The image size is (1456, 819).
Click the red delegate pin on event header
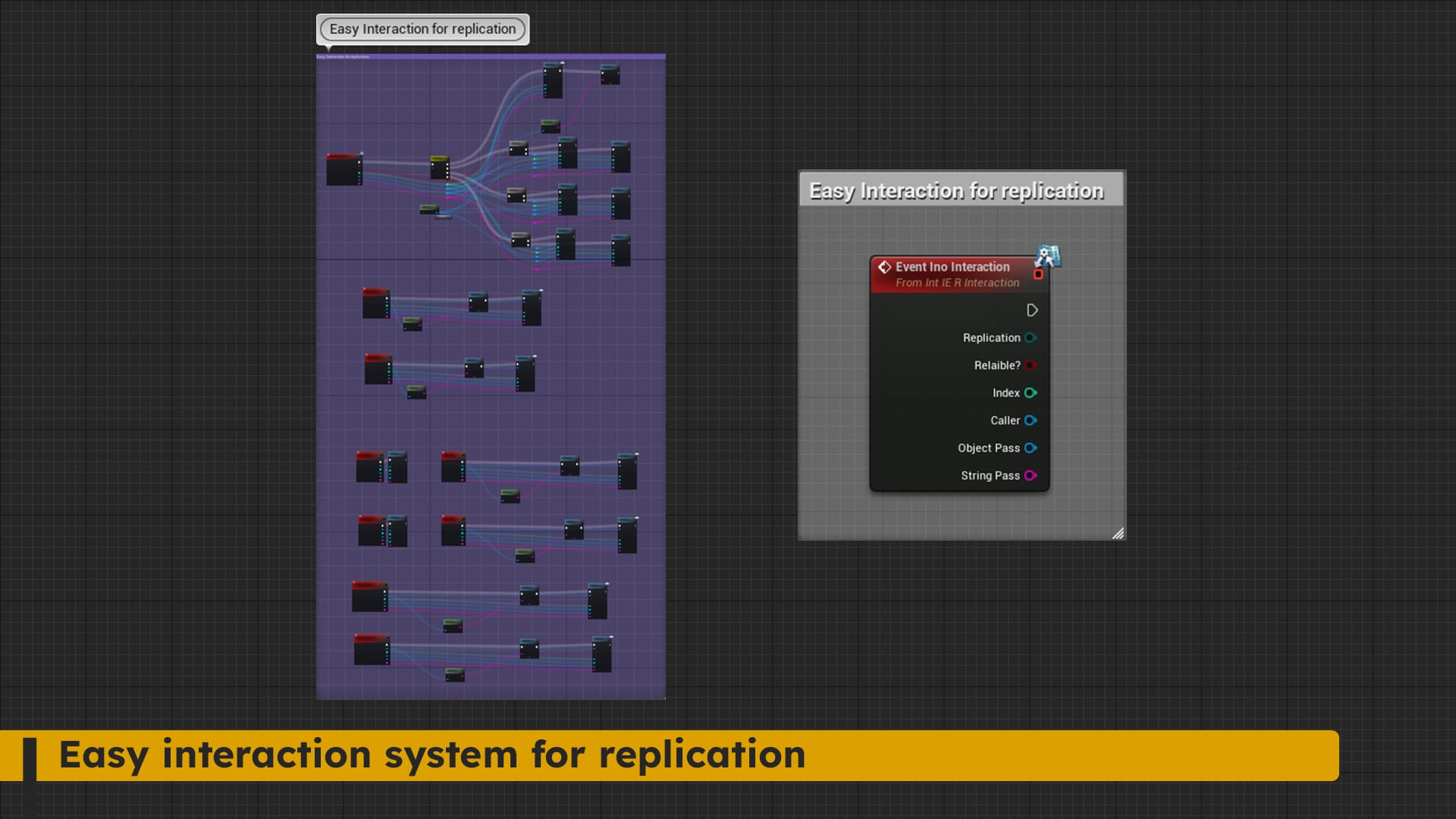(1038, 275)
